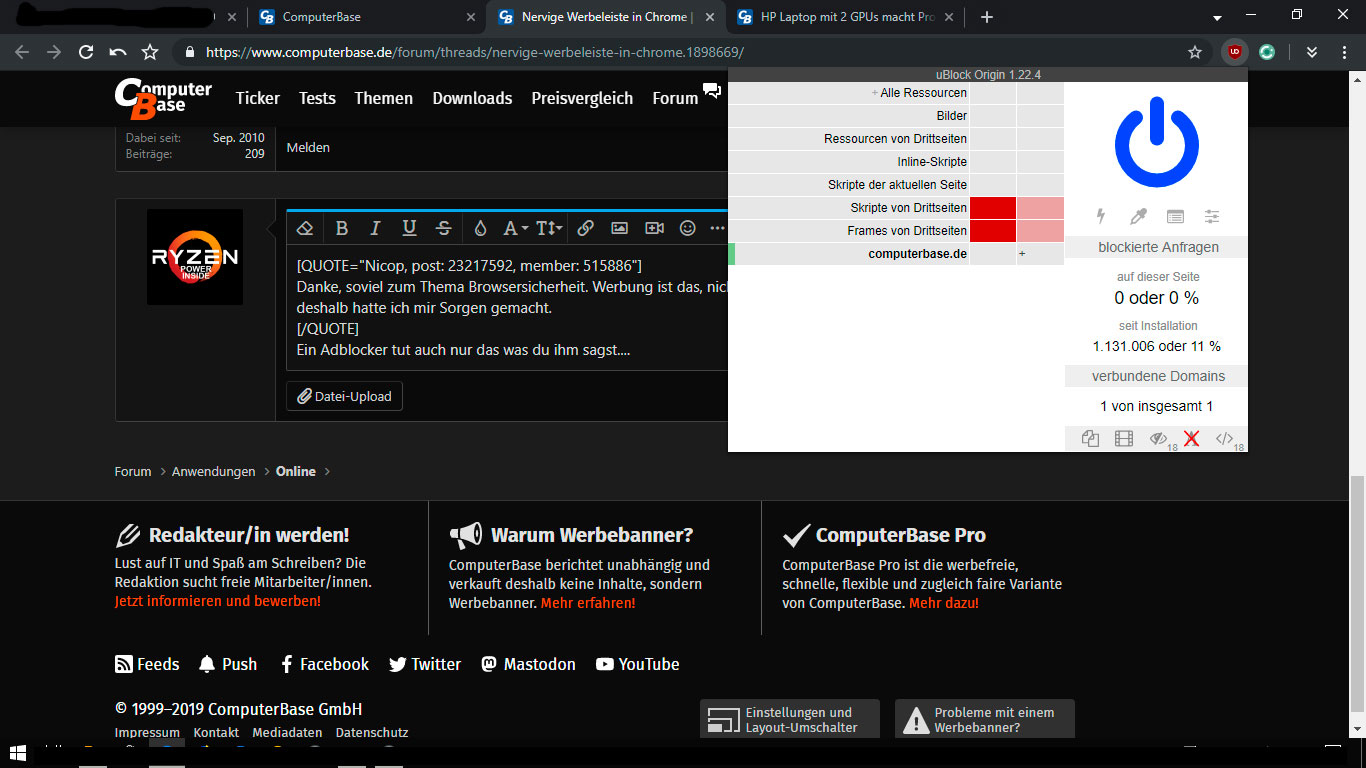
Task: Toggle JavaScript blocking (</> icon) in uBlock
Action: coord(1225,439)
